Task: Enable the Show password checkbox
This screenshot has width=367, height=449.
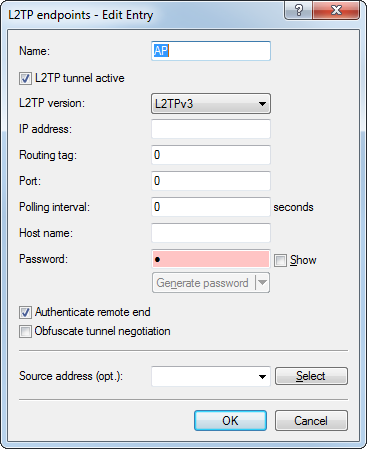Action: pyautogui.click(x=280, y=260)
